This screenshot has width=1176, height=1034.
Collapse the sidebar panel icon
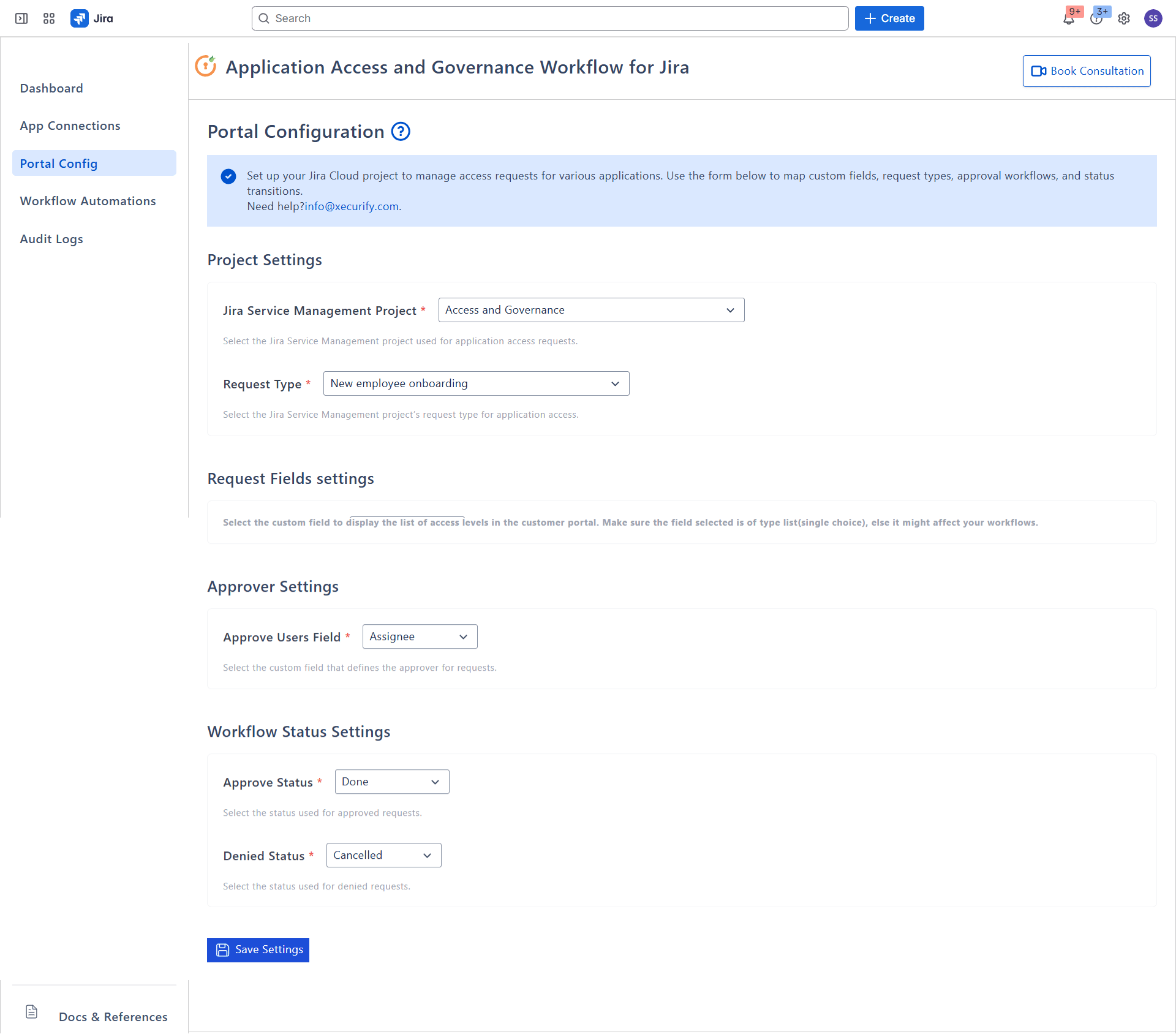21,18
